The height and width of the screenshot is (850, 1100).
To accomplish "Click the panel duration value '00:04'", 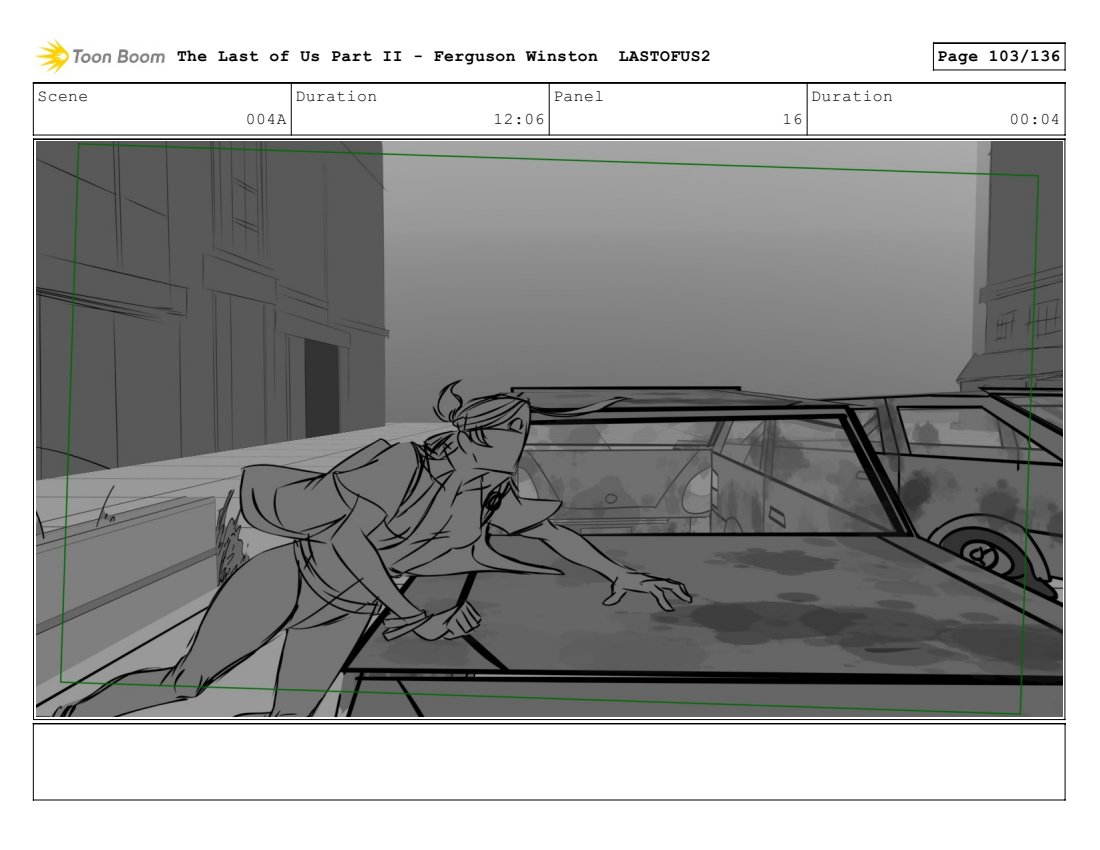I will pyautogui.click(x=1034, y=119).
